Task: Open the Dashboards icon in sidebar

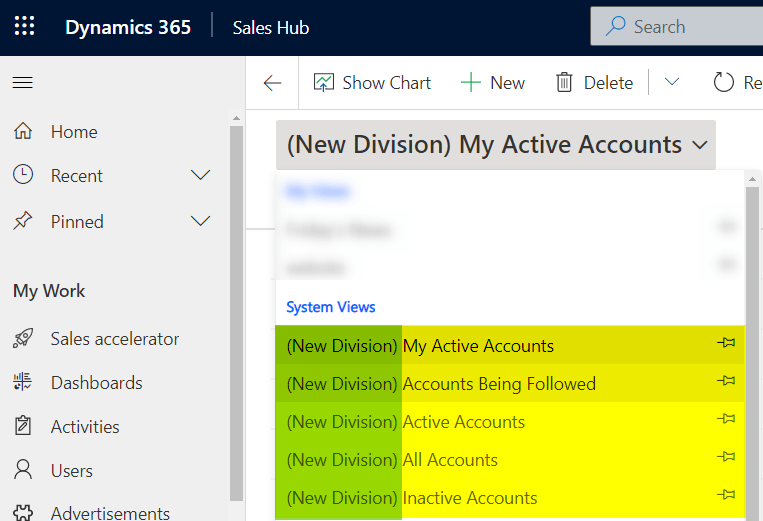Action: [23, 383]
